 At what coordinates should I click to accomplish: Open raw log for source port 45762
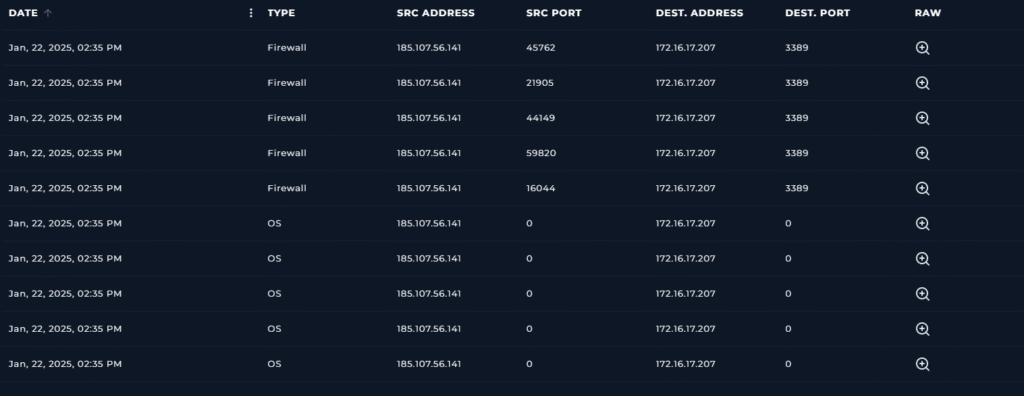922,48
